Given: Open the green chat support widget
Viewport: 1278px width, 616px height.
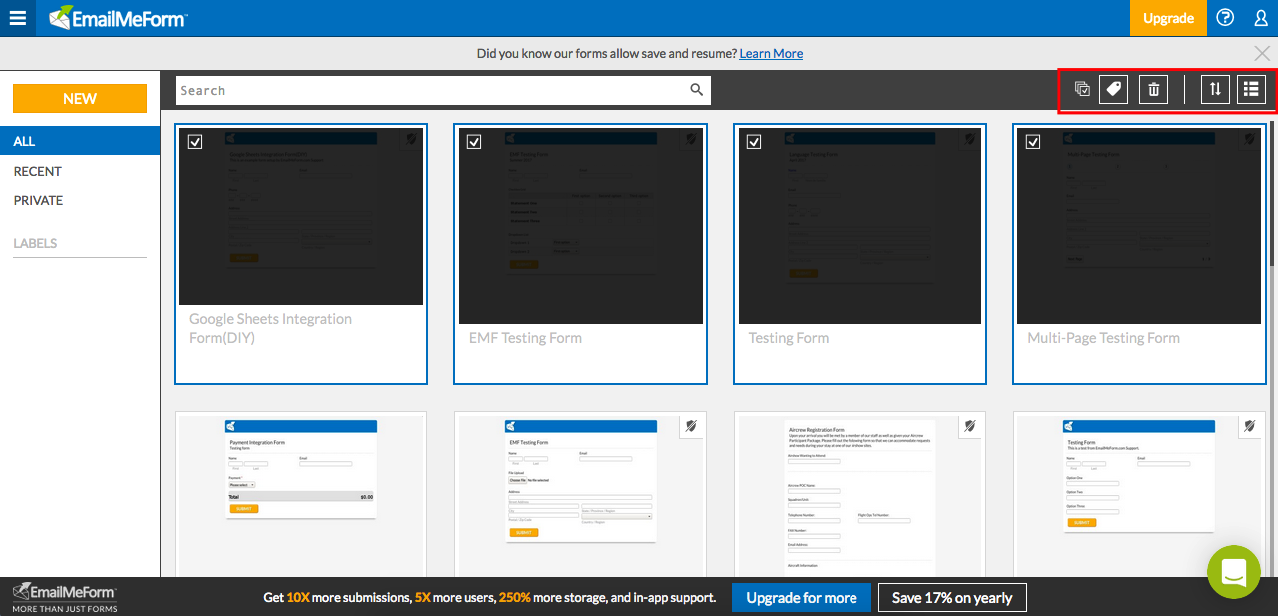Looking at the screenshot, I should [1233, 571].
